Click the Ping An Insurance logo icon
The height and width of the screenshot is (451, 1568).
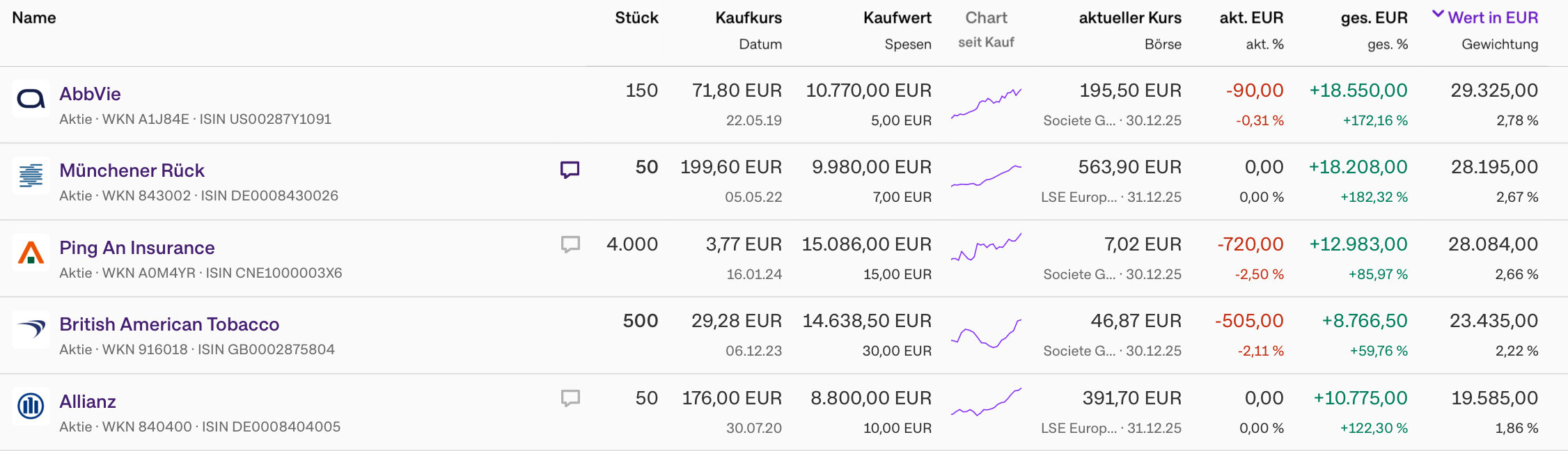[31, 253]
